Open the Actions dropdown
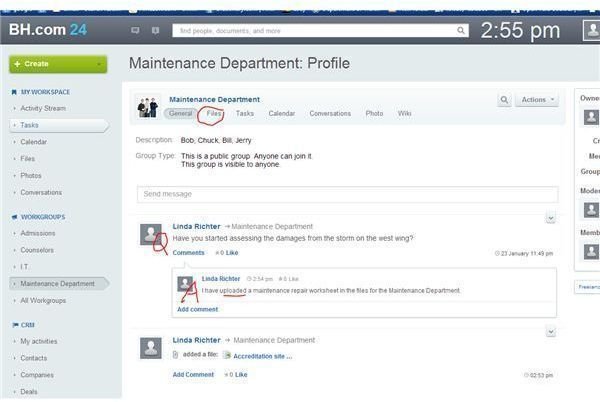 click(537, 100)
